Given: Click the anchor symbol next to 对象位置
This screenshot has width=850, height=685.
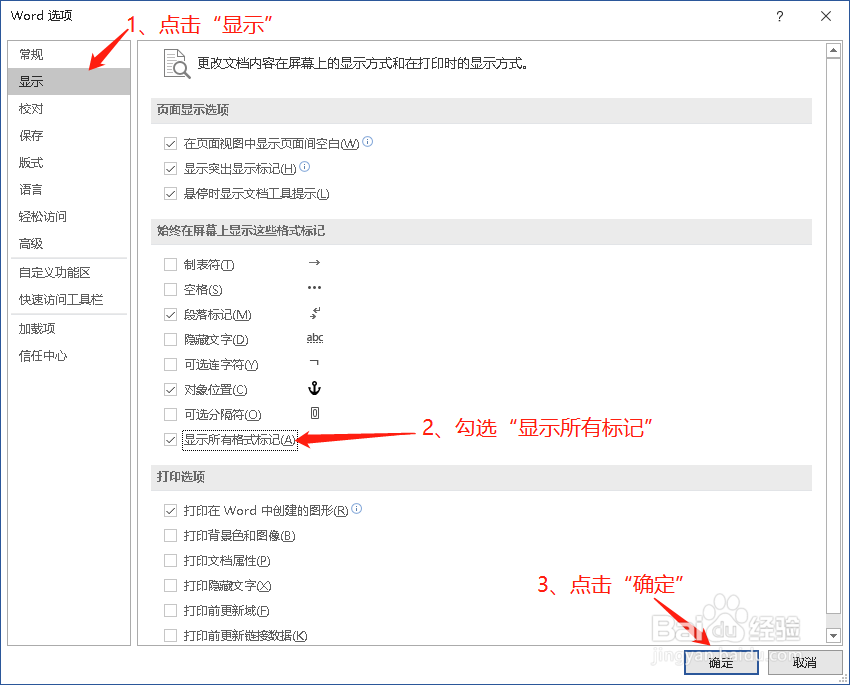Looking at the screenshot, I should 314,388.
